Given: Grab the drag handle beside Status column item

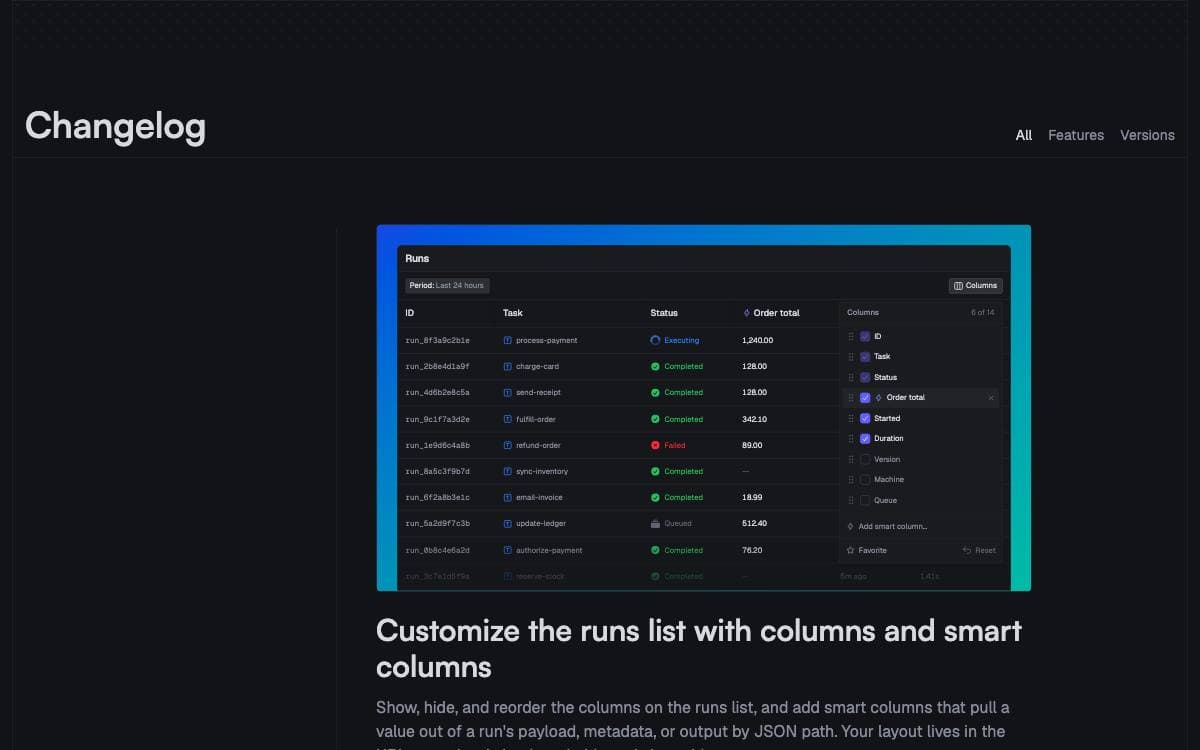Looking at the screenshot, I should [x=851, y=377].
